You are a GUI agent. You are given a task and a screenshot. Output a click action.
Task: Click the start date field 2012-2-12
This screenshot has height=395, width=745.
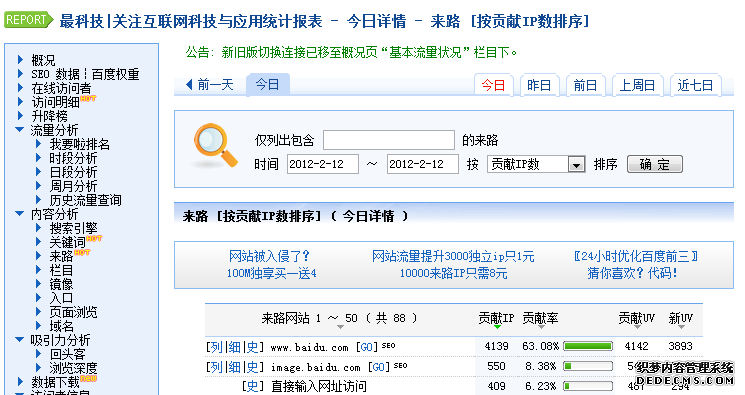tap(323, 164)
